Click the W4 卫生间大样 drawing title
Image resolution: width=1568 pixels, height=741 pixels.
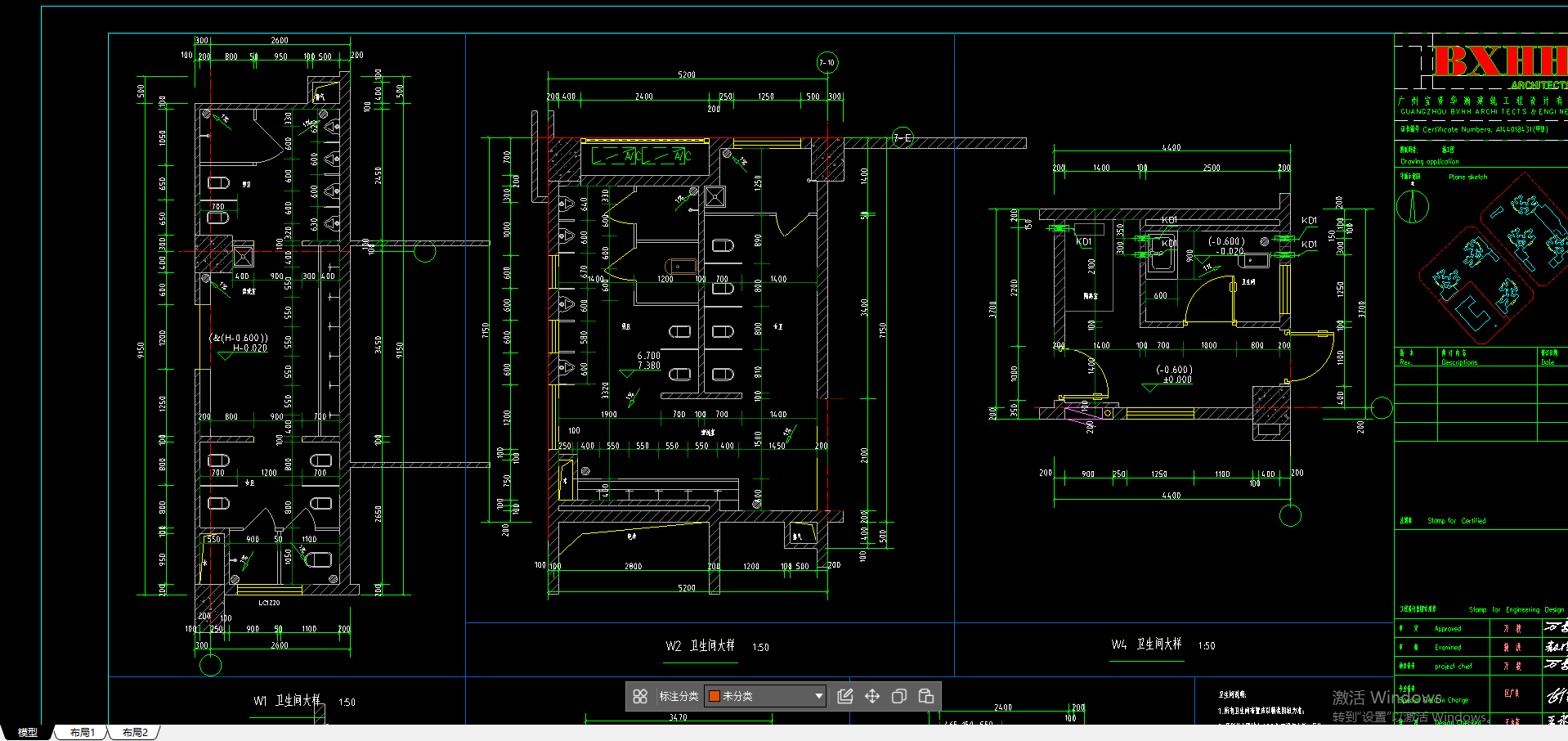point(1146,644)
